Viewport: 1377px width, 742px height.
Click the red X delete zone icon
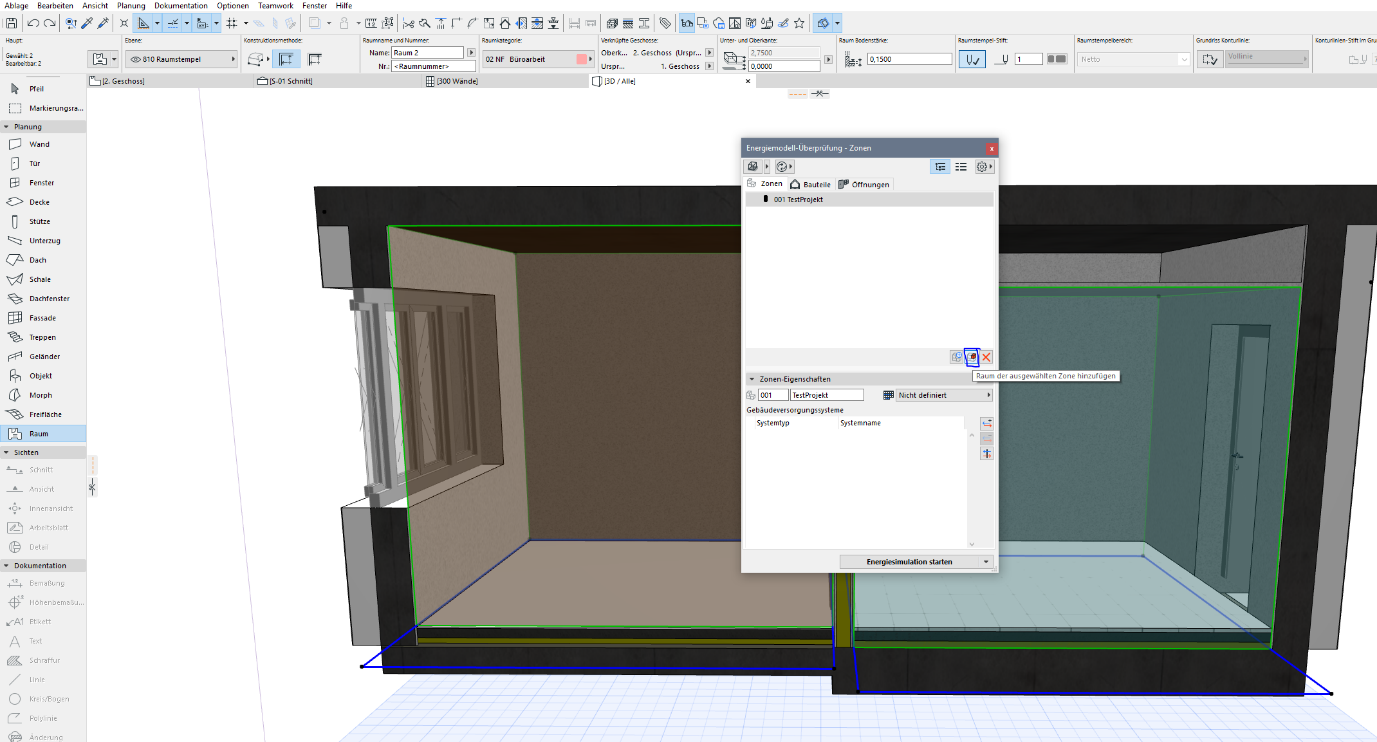pyautogui.click(x=986, y=357)
